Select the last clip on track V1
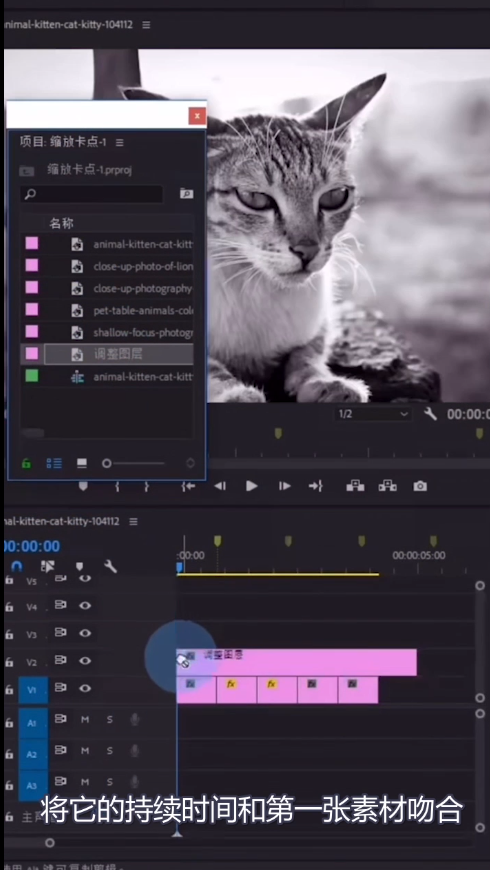 click(x=358, y=690)
